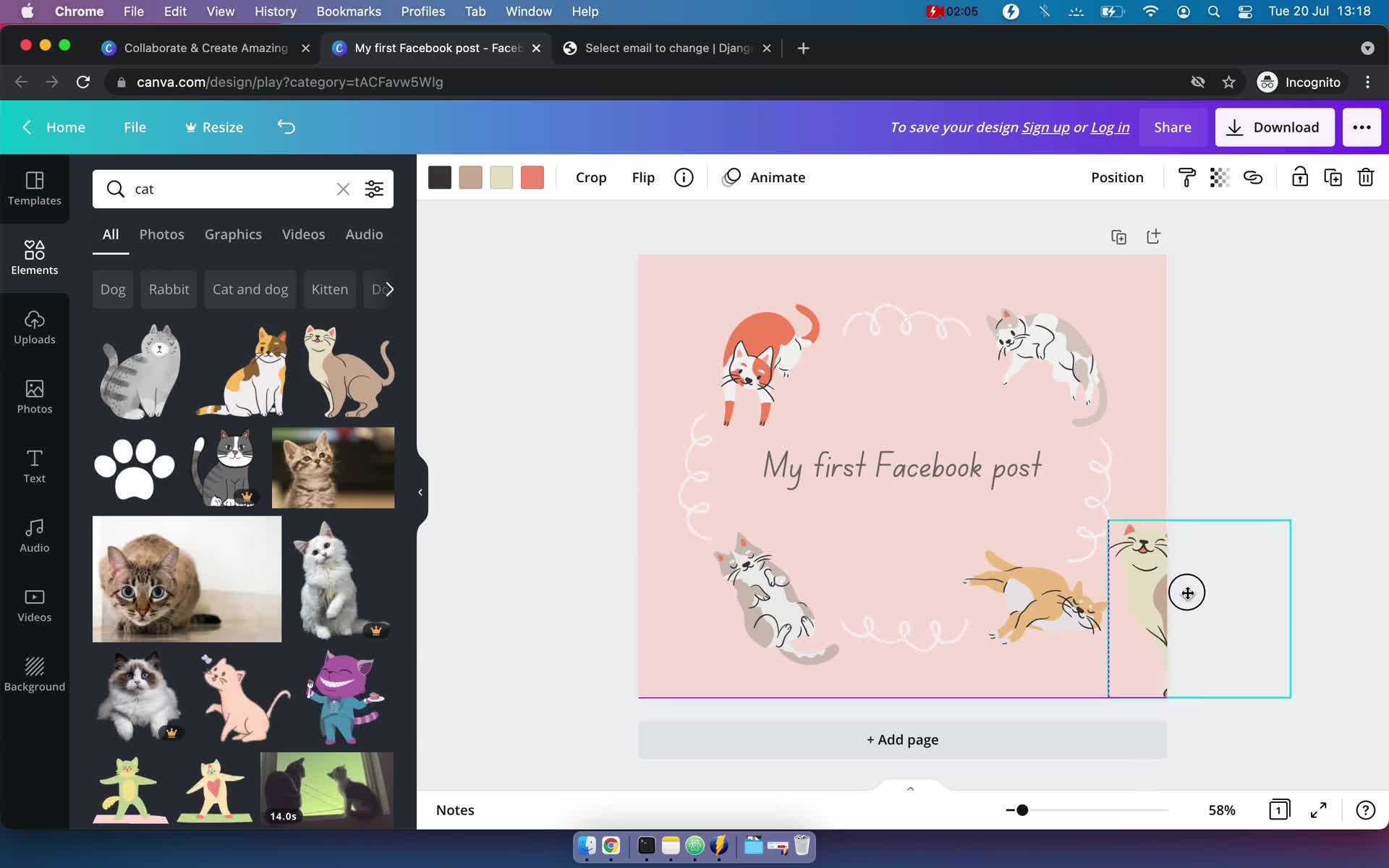Viewport: 1389px width, 868px height.
Task: Delete the selected element with trash icon
Action: pyautogui.click(x=1366, y=177)
